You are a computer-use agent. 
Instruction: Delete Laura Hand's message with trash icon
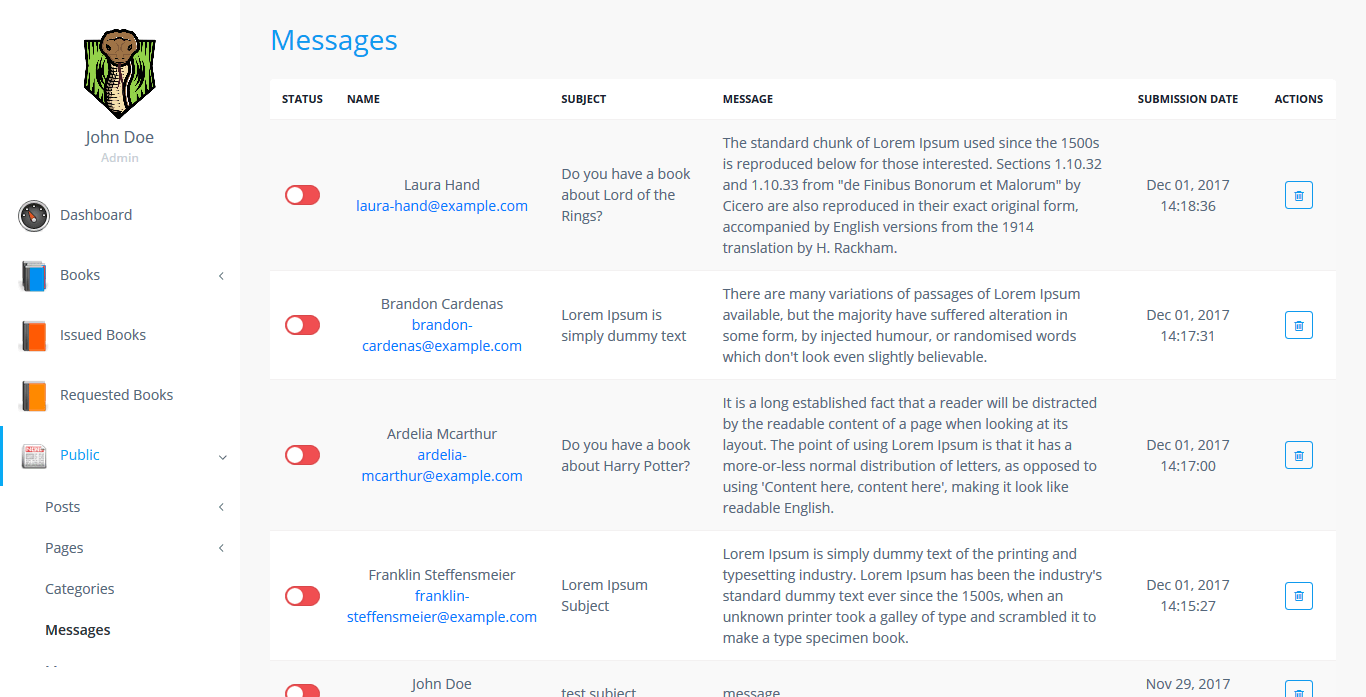coord(1298,195)
